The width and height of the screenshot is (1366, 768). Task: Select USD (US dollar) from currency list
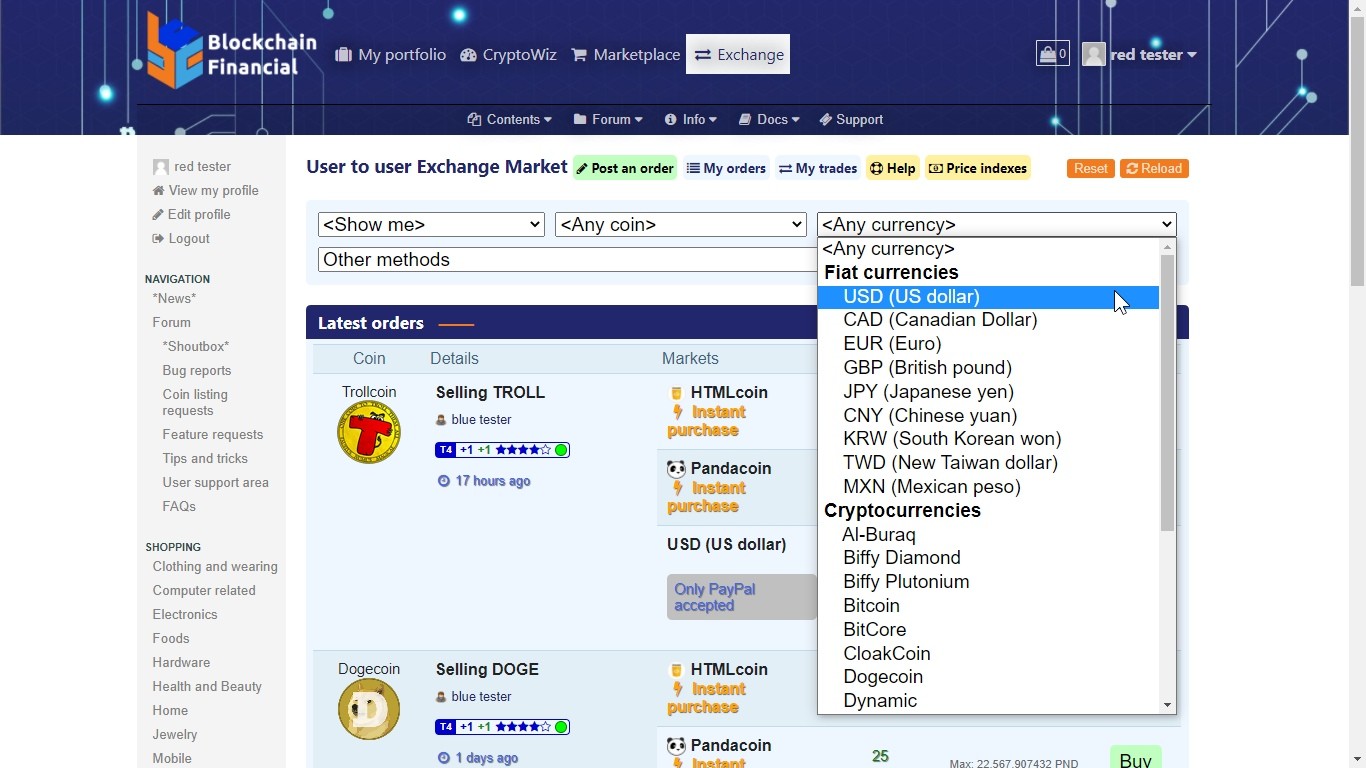[x=911, y=297]
